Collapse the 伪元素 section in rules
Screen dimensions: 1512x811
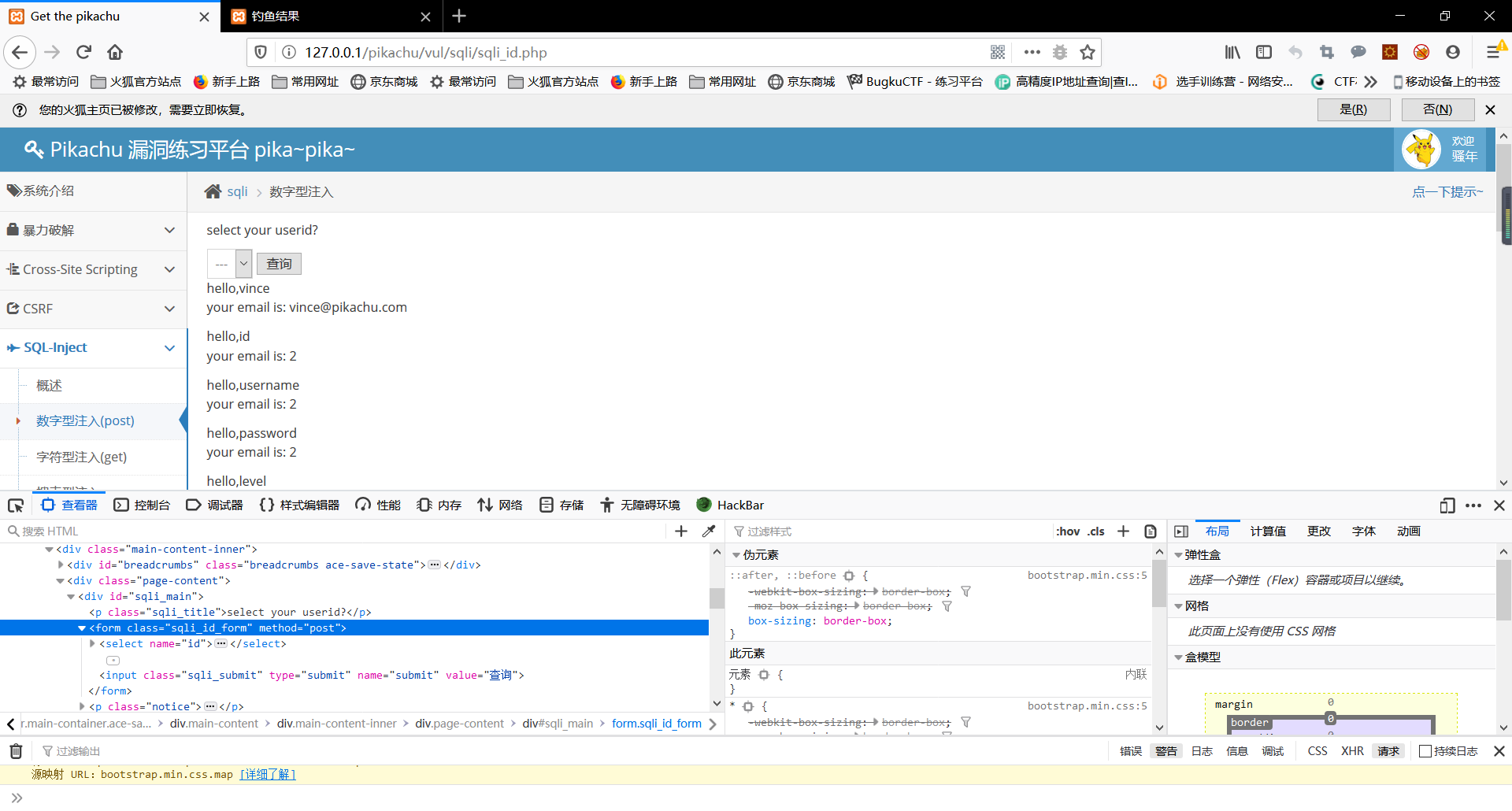click(x=736, y=555)
